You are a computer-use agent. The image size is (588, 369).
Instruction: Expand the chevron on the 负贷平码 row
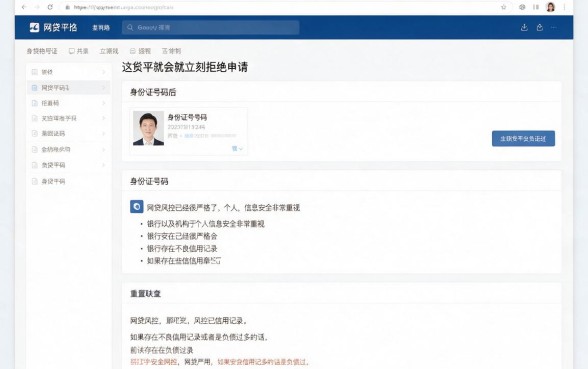tap(104, 165)
